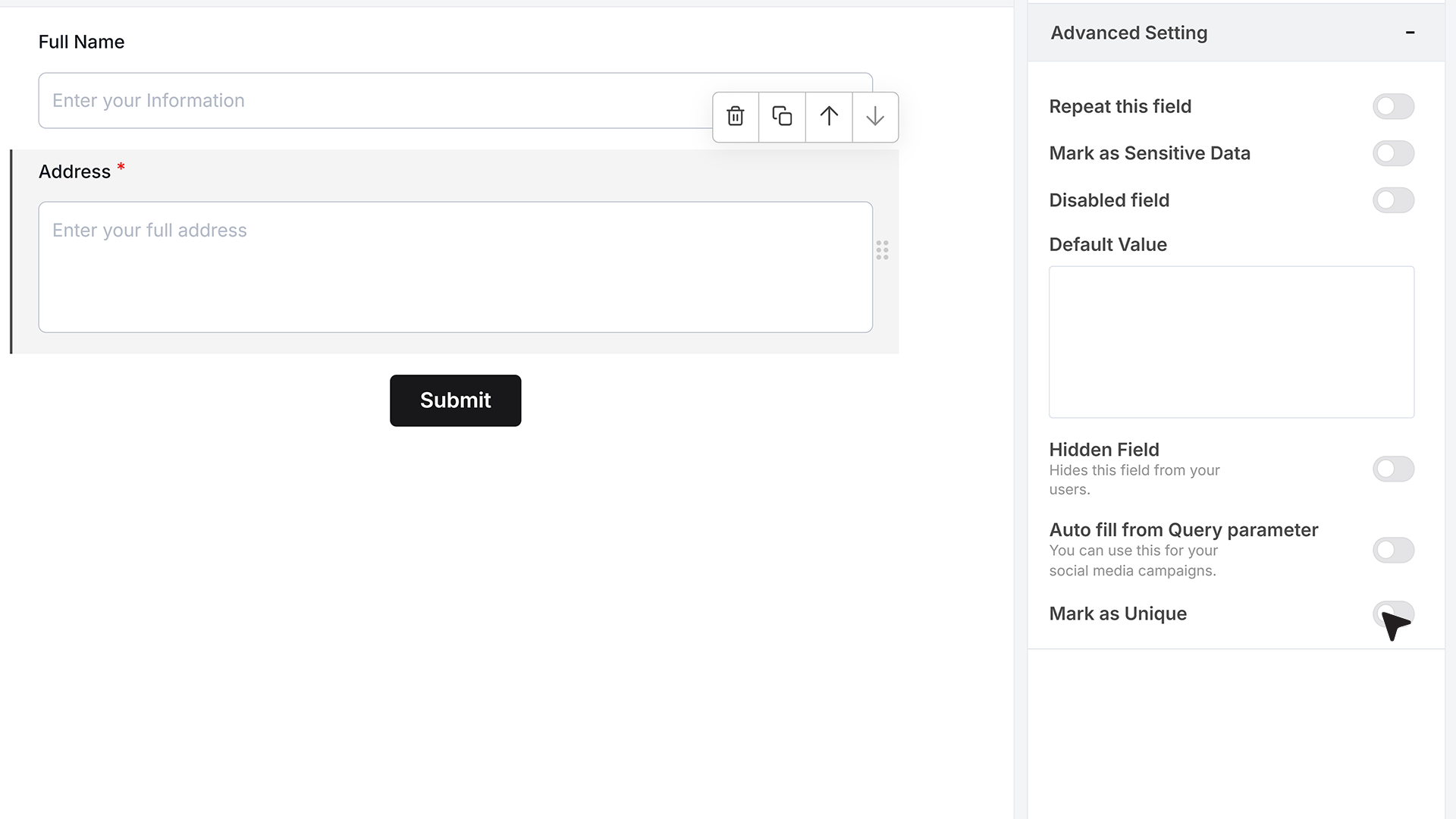The height and width of the screenshot is (819, 1456).
Task: Grab the drag handle beside Address
Action: [882, 250]
